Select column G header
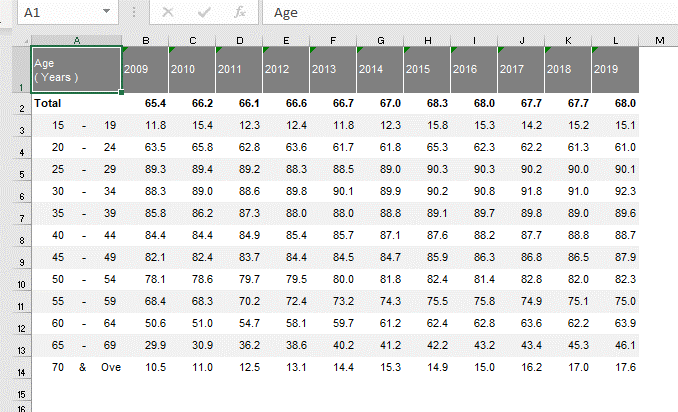The image size is (678, 412). (380, 39)
